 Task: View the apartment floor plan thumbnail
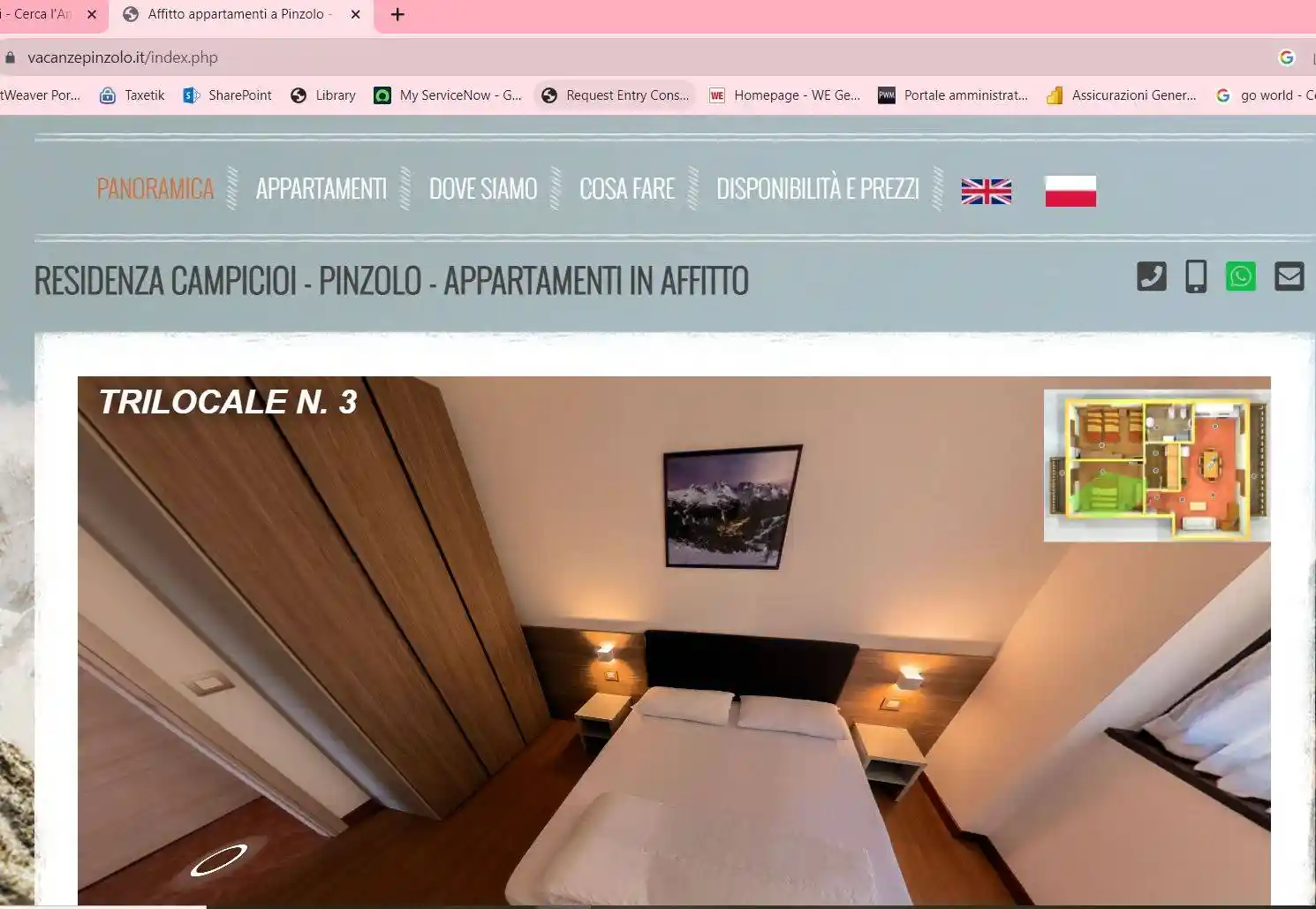pos(1156,463)
